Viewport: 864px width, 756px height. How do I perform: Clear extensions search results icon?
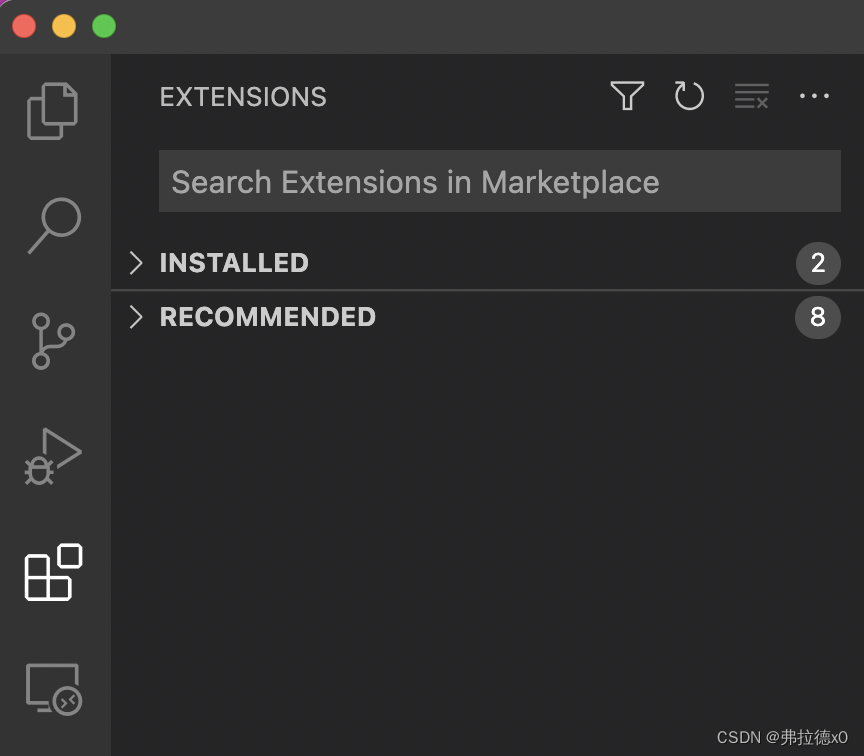click(752, 96)
